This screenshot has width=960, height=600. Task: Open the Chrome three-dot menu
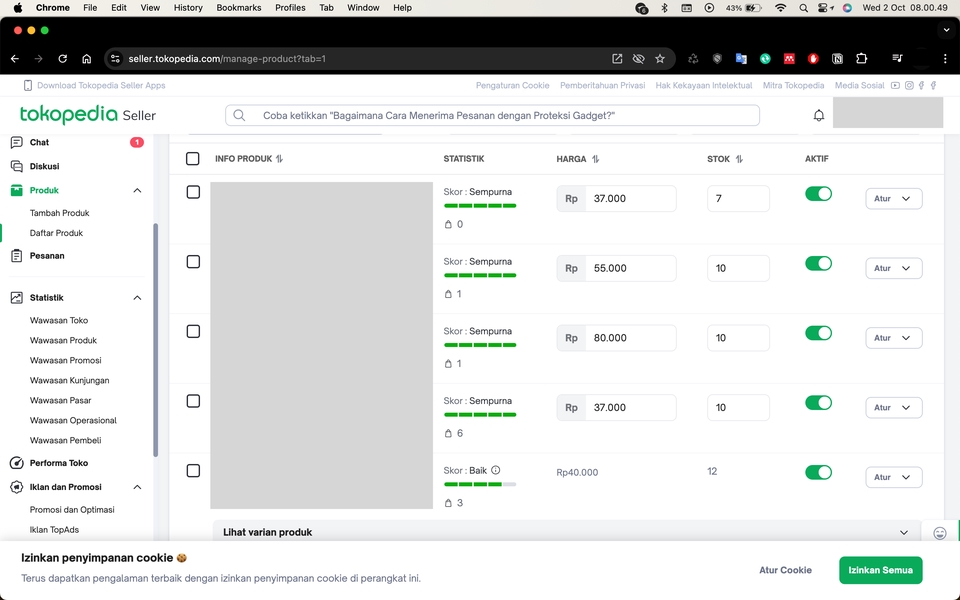pyautogui.click(x=945, y=59)
